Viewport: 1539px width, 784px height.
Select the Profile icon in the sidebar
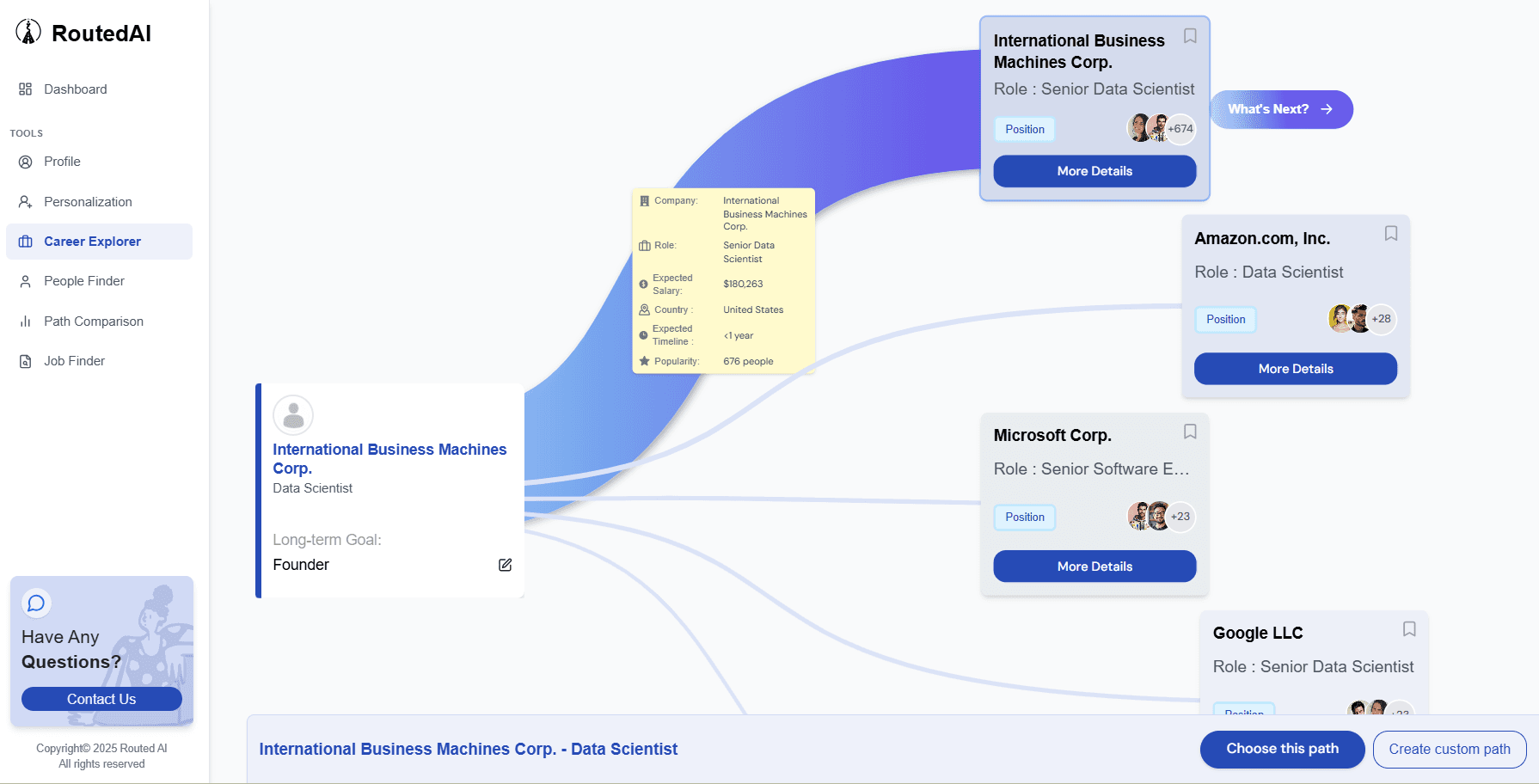(x=25, y=162)
